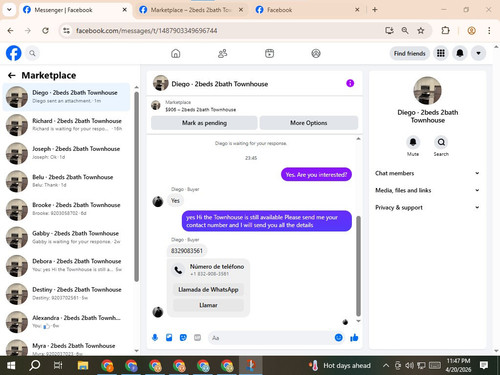Screen dimensions: 500x375
Task: Open the Reels video icon in top navigation
Action: [x=269, y=53]
